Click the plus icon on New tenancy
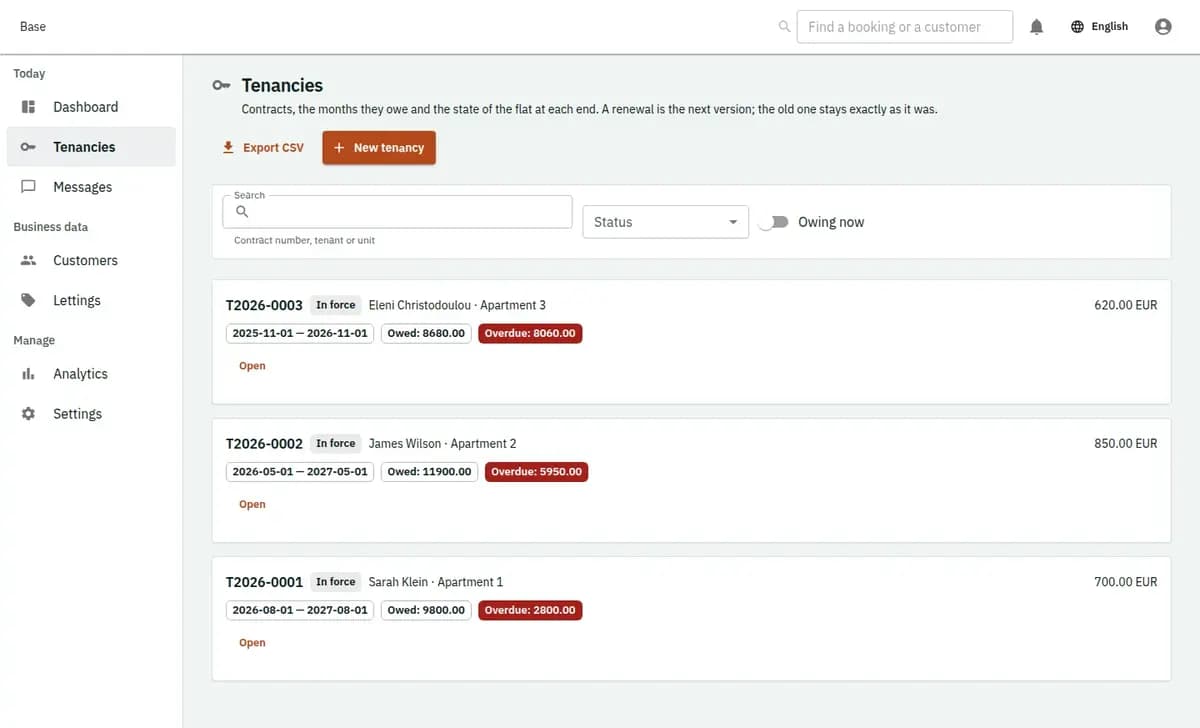Screen dimensions: 1200x728 coord(339,147)
